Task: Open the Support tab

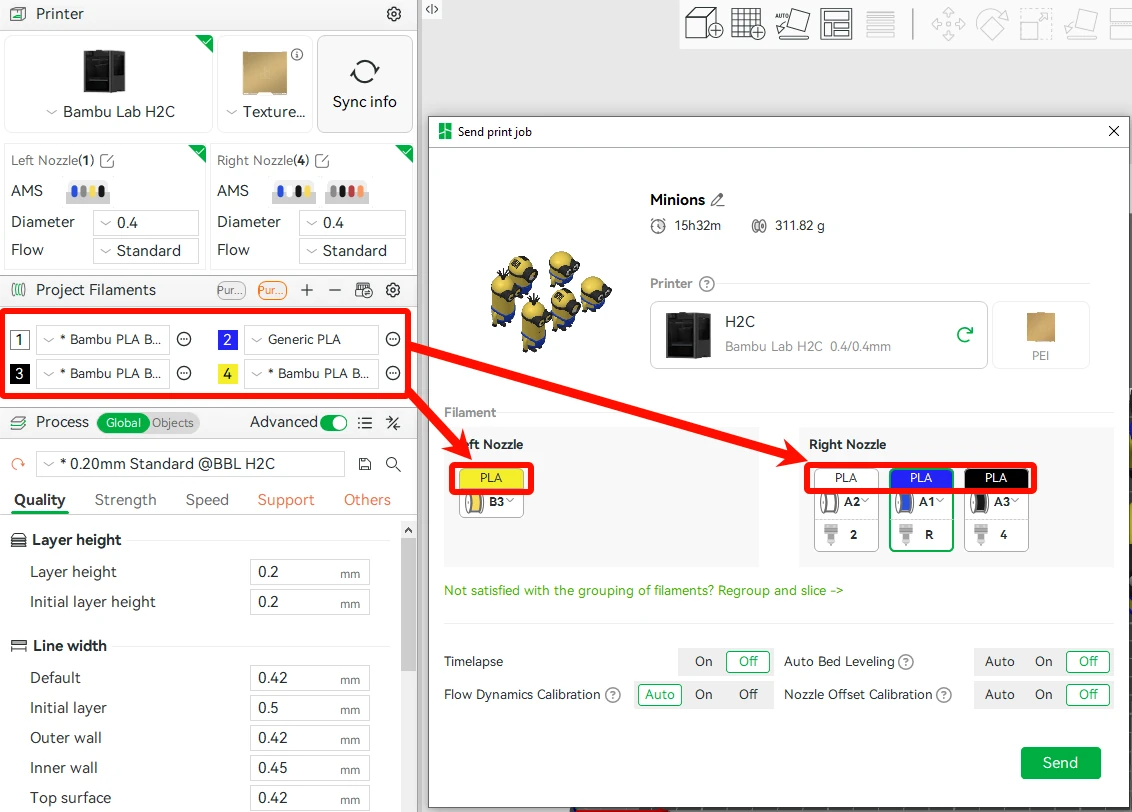Action: tap(286, 500)
